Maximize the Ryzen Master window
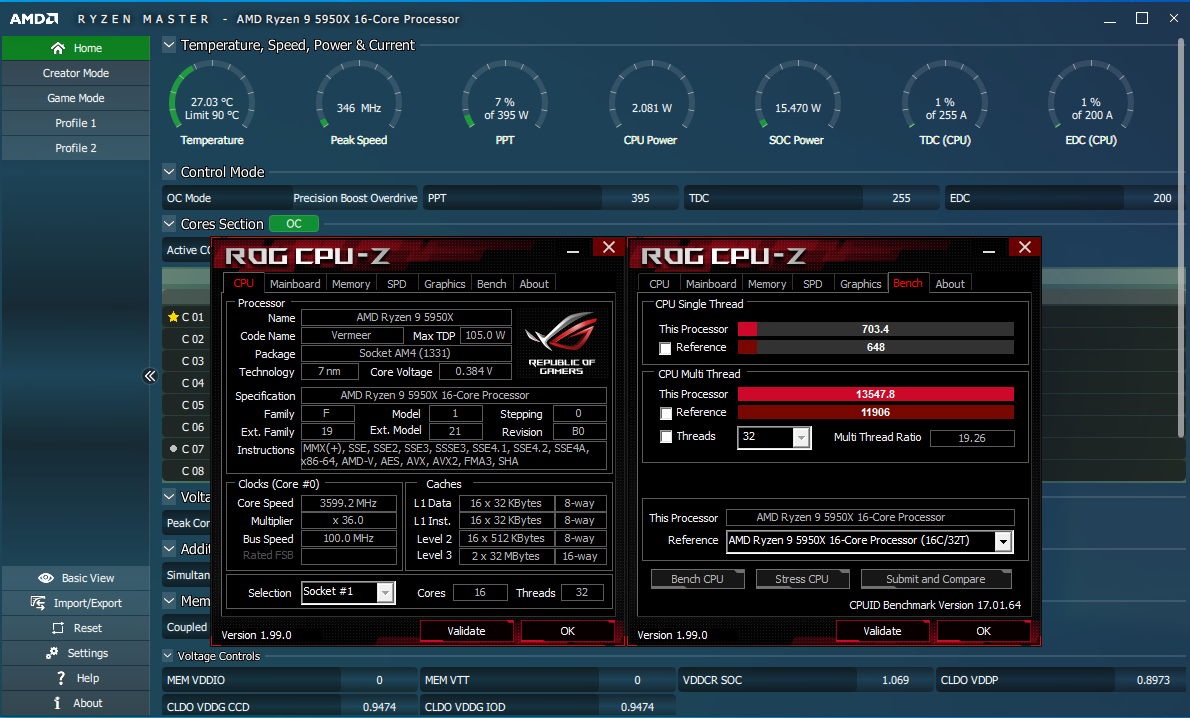This screenshot has width=1190, height=718. point(1141,18)
